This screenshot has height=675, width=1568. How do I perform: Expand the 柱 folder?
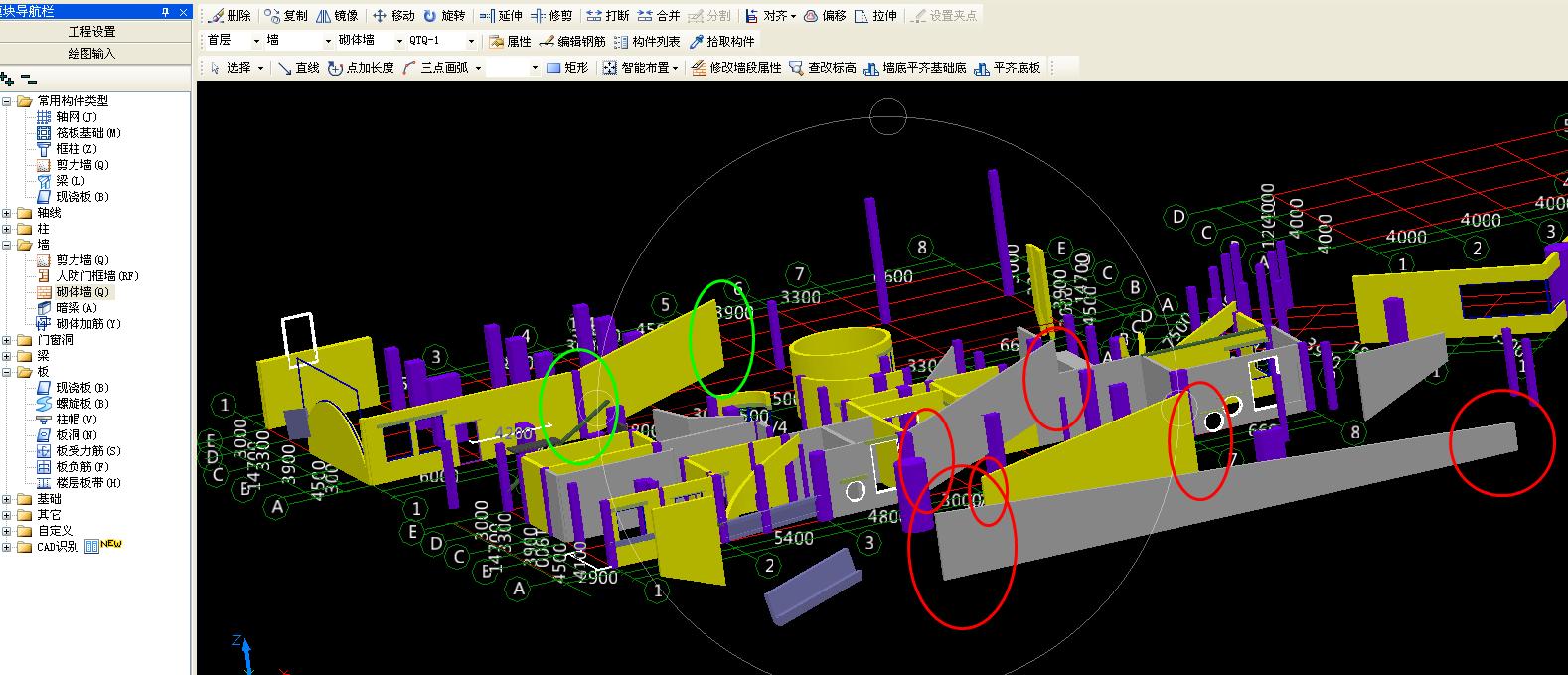(8, 229)
